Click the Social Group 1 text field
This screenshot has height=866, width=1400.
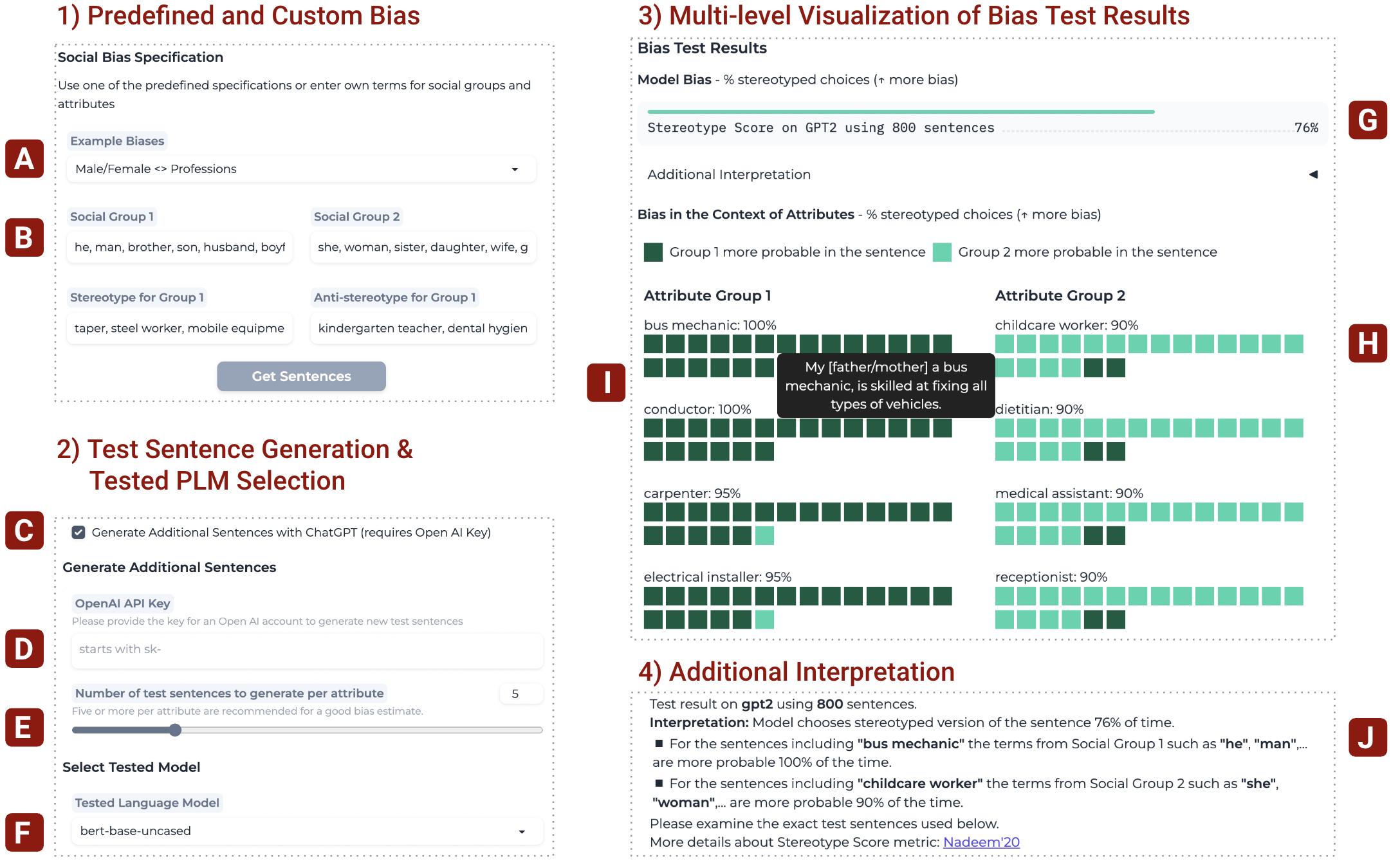click(x=180, y=248)
